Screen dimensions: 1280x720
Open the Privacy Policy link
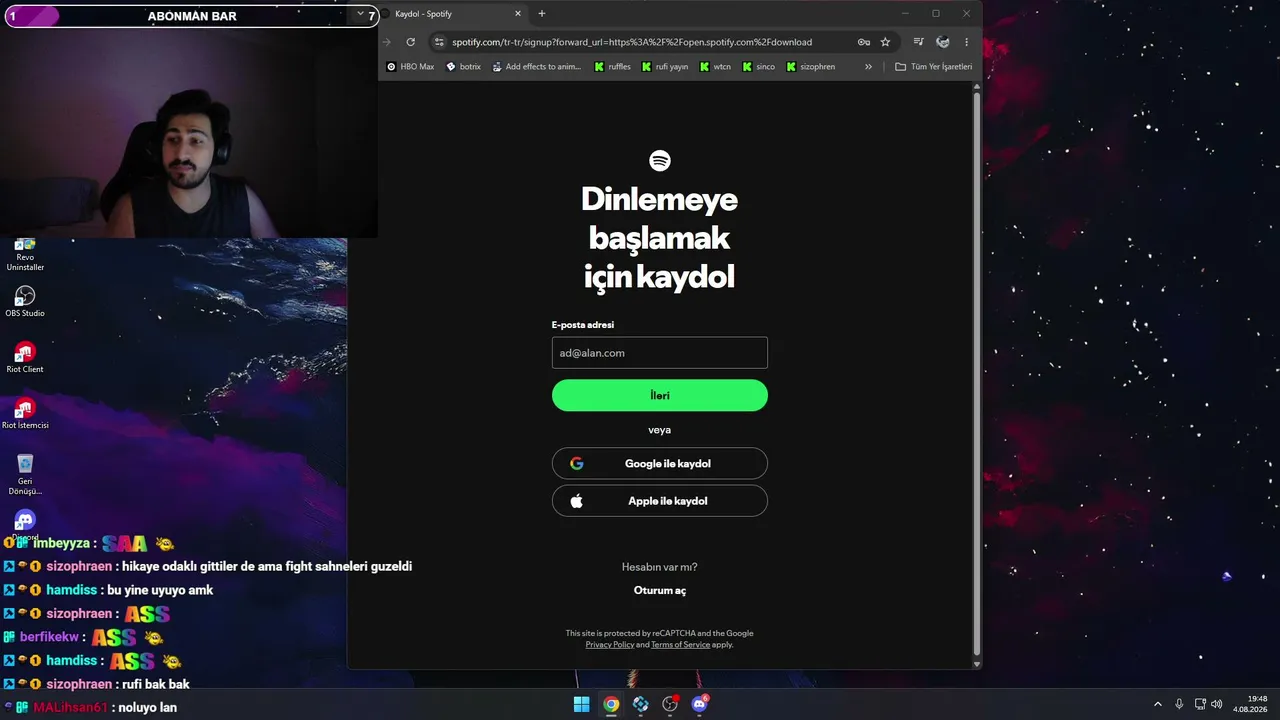pos(610,645)
